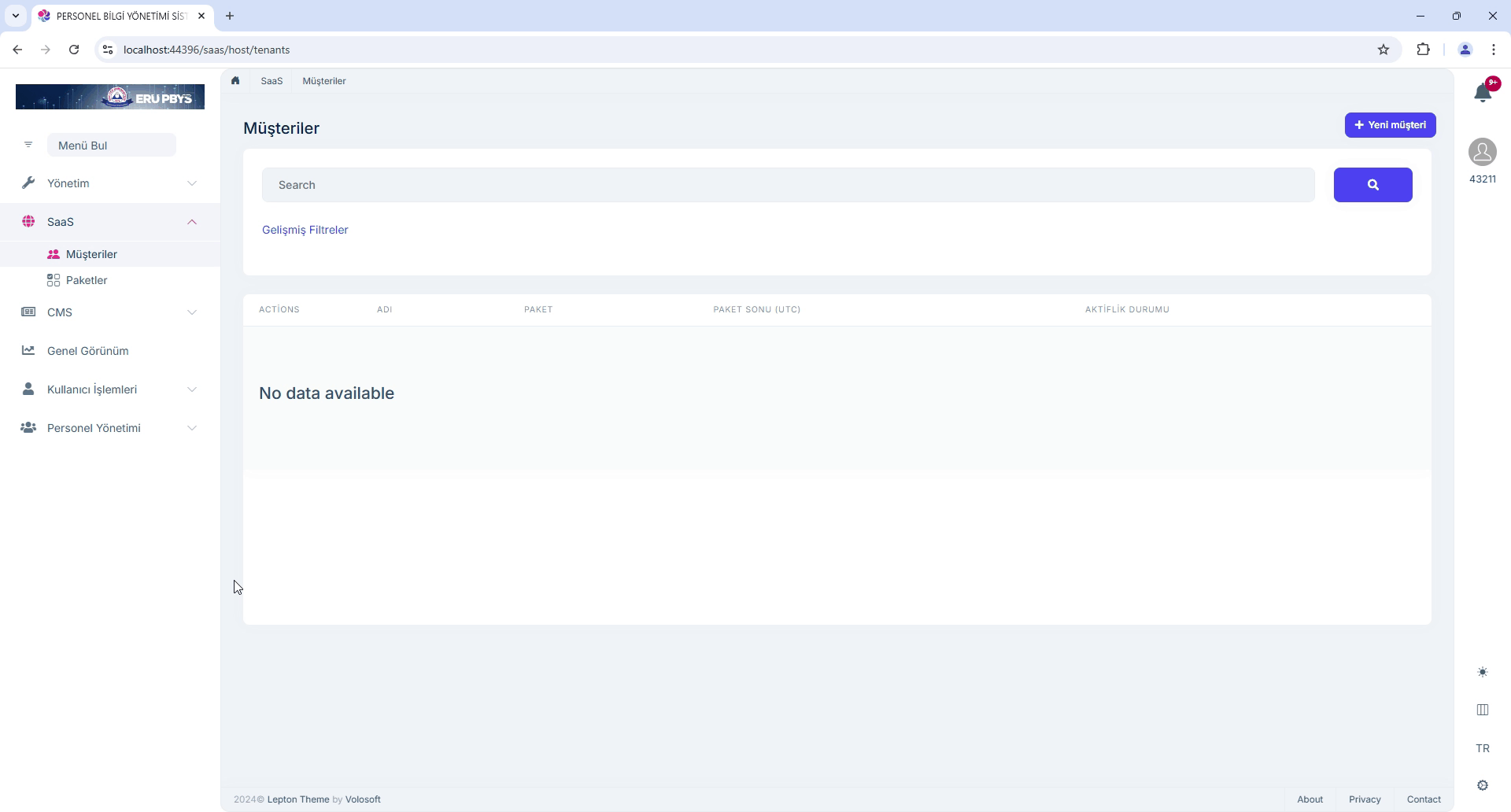Screen dimensions: 1511x812
Task: Switch language using TR button
Action: pos(1482,748)
